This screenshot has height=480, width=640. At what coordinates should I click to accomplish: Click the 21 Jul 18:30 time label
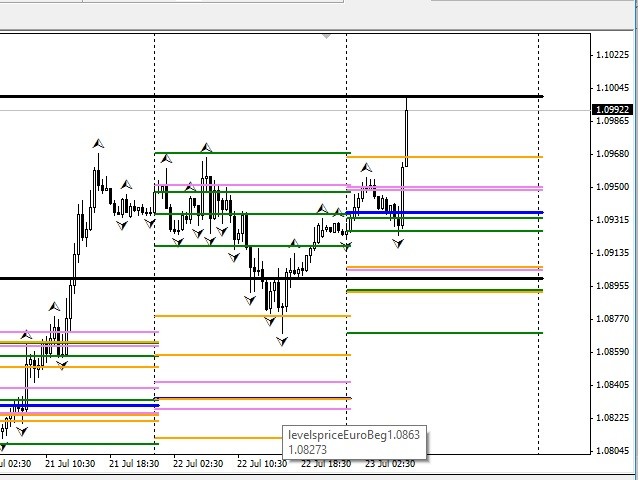pos(134,464)
